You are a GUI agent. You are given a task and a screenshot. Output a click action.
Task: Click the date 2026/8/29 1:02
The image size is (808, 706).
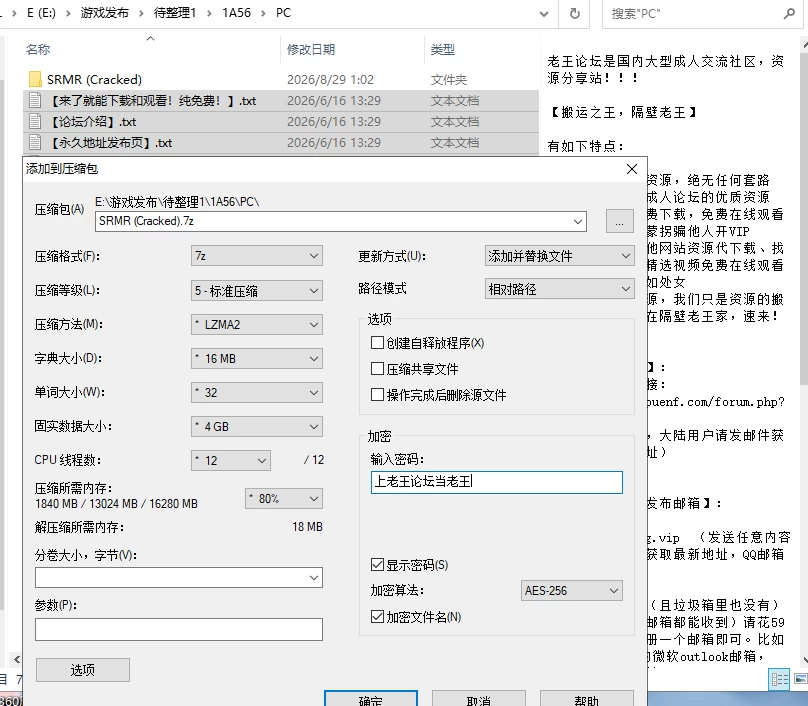pos(330,79)
